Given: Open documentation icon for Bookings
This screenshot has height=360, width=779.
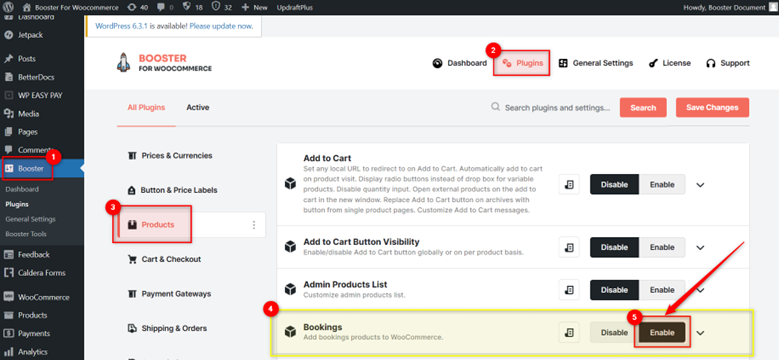Looking at the screenshot, I should [x=569, y=332].
